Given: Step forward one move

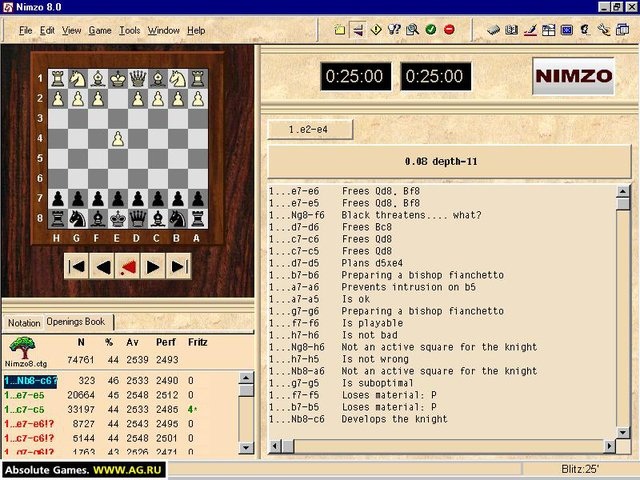Looking at the screenshot, I should [x=153, y=267].
